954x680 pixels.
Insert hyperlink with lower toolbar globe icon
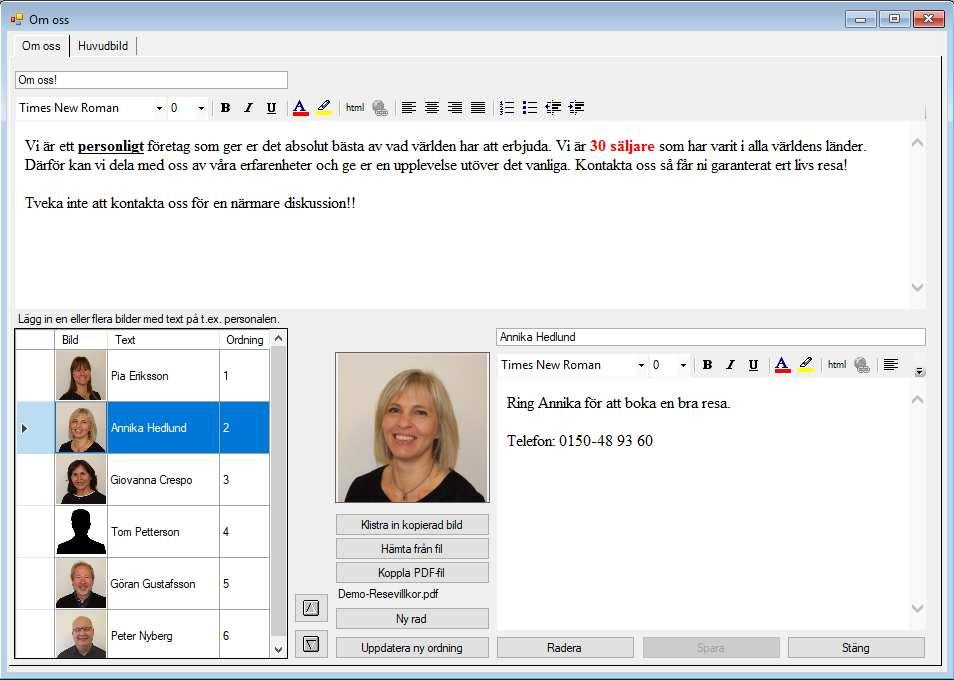(x=862, y=365)
